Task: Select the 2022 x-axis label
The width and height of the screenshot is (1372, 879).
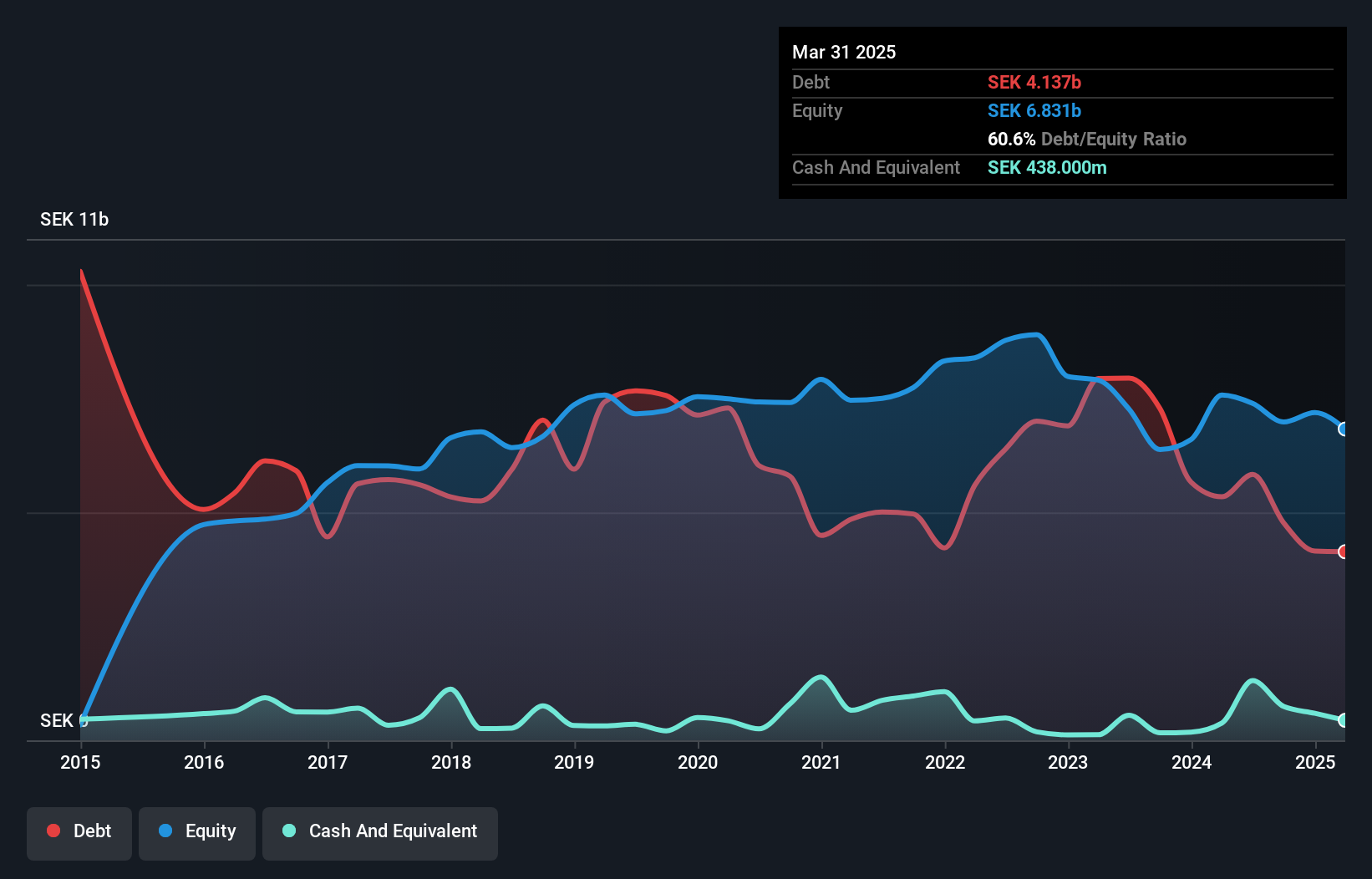Action: (x=945, y=762)
